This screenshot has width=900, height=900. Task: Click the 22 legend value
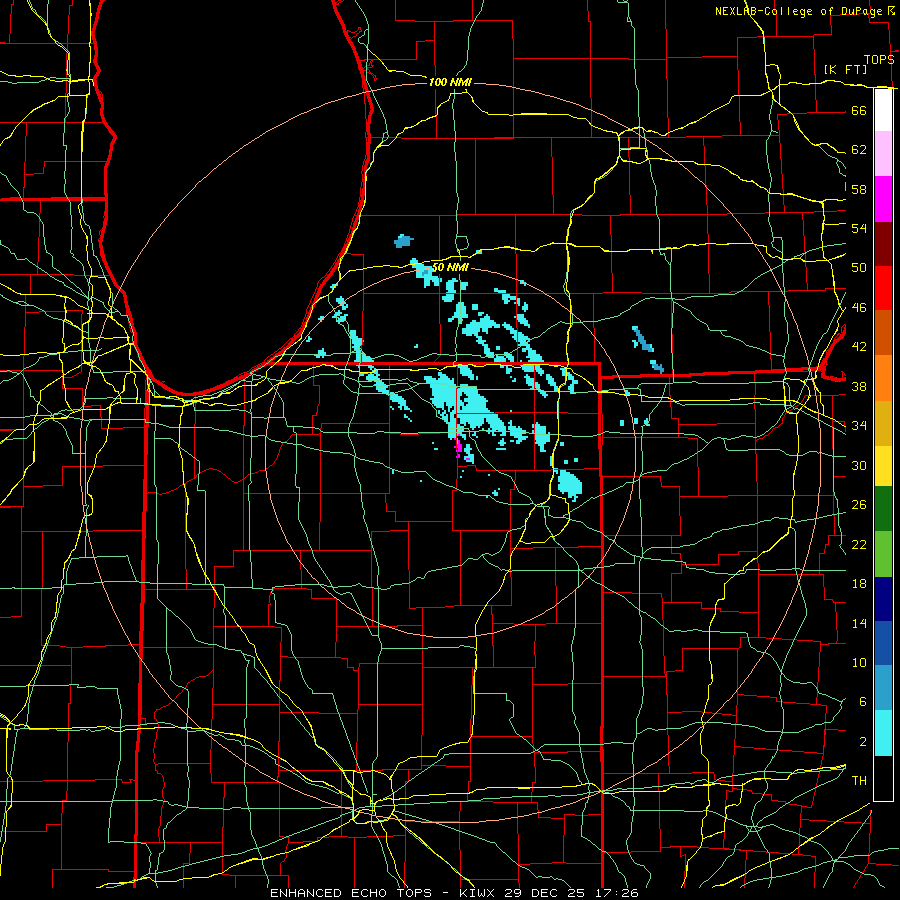pos(859,544)
